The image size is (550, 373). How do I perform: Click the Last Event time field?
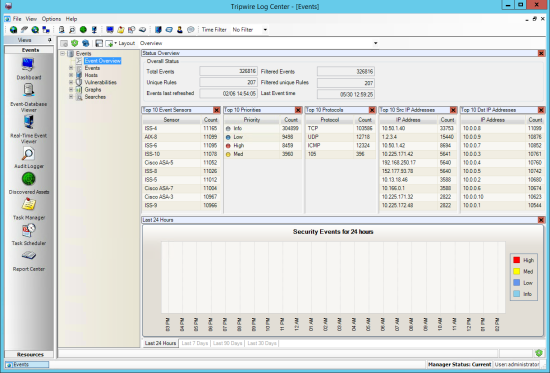[346, 94]
